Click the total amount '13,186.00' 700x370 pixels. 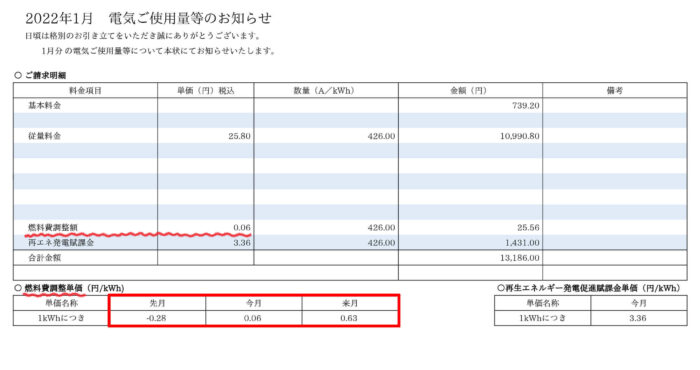tap(520, 258)
